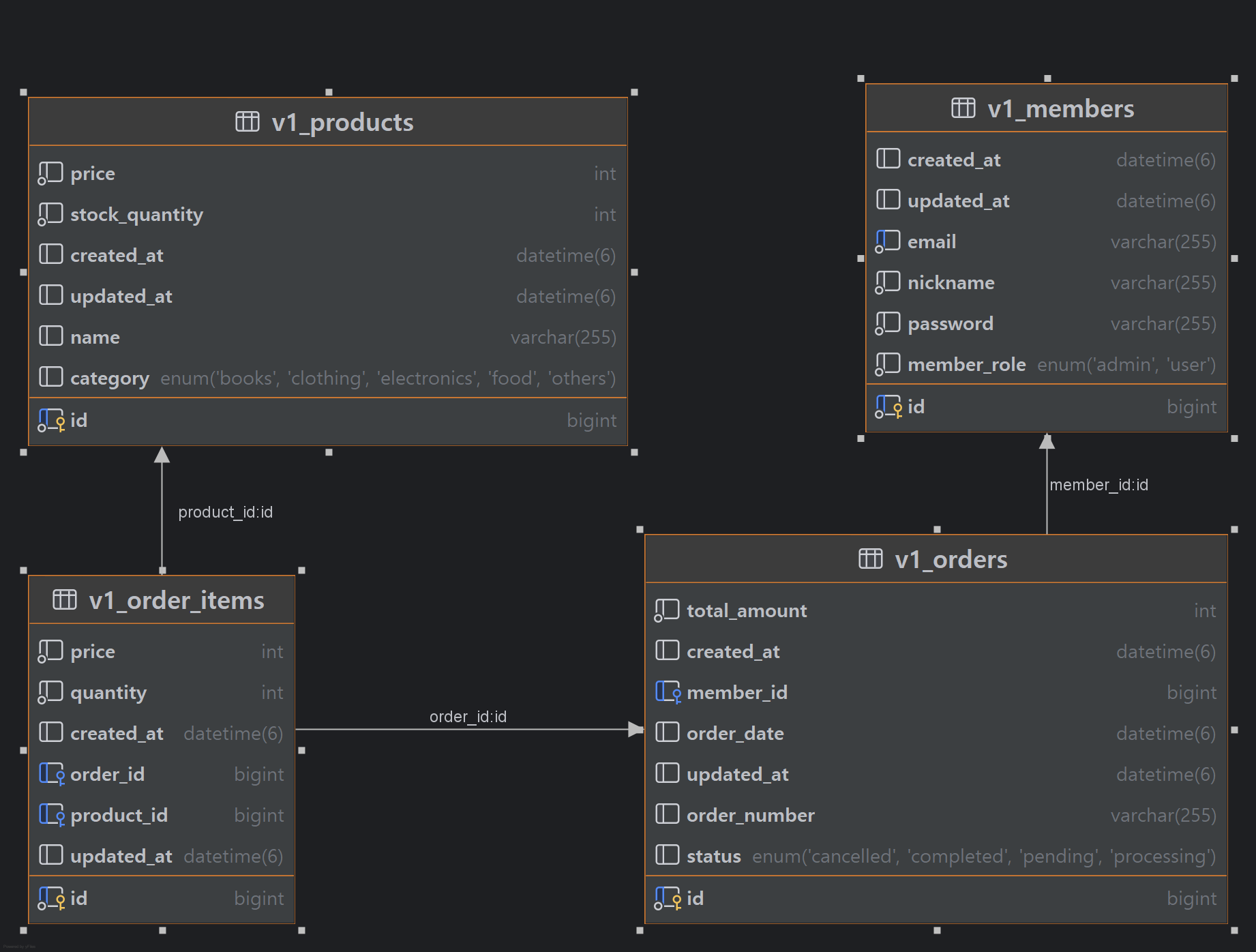This screenshot has height=952, width=1256.
Task: Select the stock_quantity column name
Action: click(x=137, y=215)
